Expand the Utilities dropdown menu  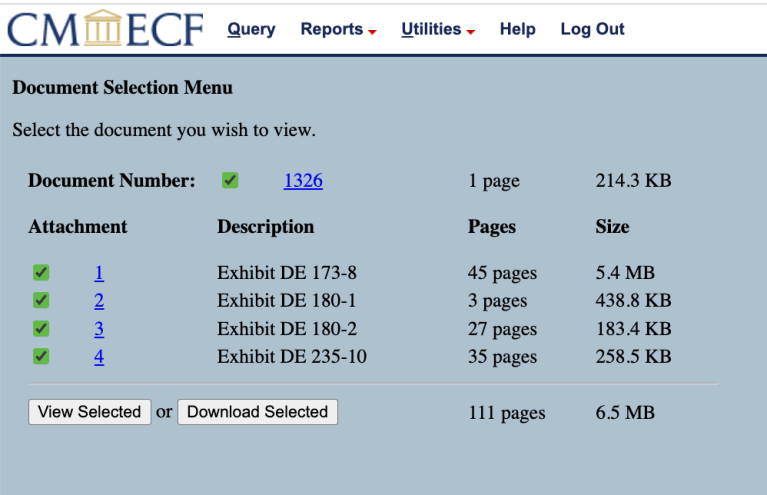(x=437, y=29)
